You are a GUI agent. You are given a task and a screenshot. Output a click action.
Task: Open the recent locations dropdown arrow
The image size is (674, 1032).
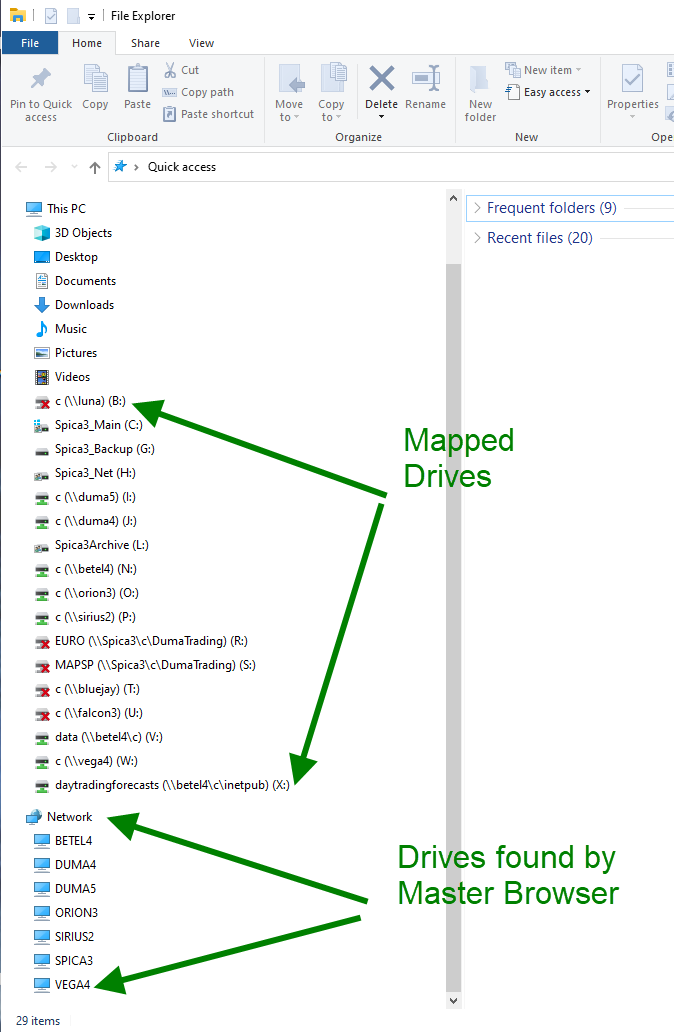(74, 167)
